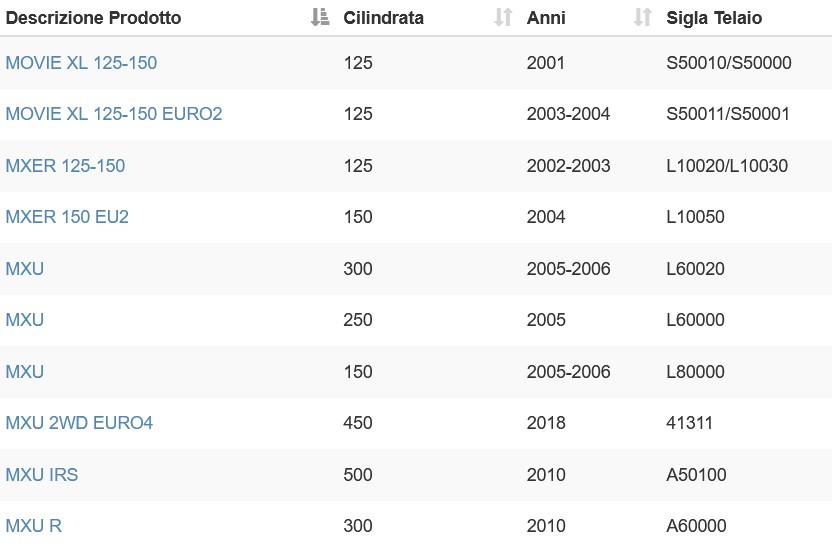Viewport: 832px width, 547px height.
Task: Open the MXU 250 link with frame L60000
Action: [24, 319]
